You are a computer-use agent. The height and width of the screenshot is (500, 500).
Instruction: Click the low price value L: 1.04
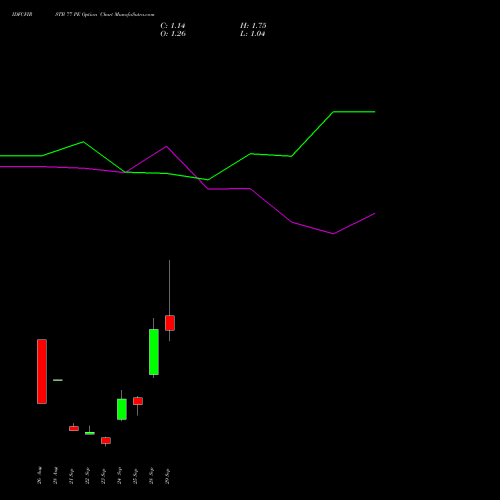(x=252, y=34)
